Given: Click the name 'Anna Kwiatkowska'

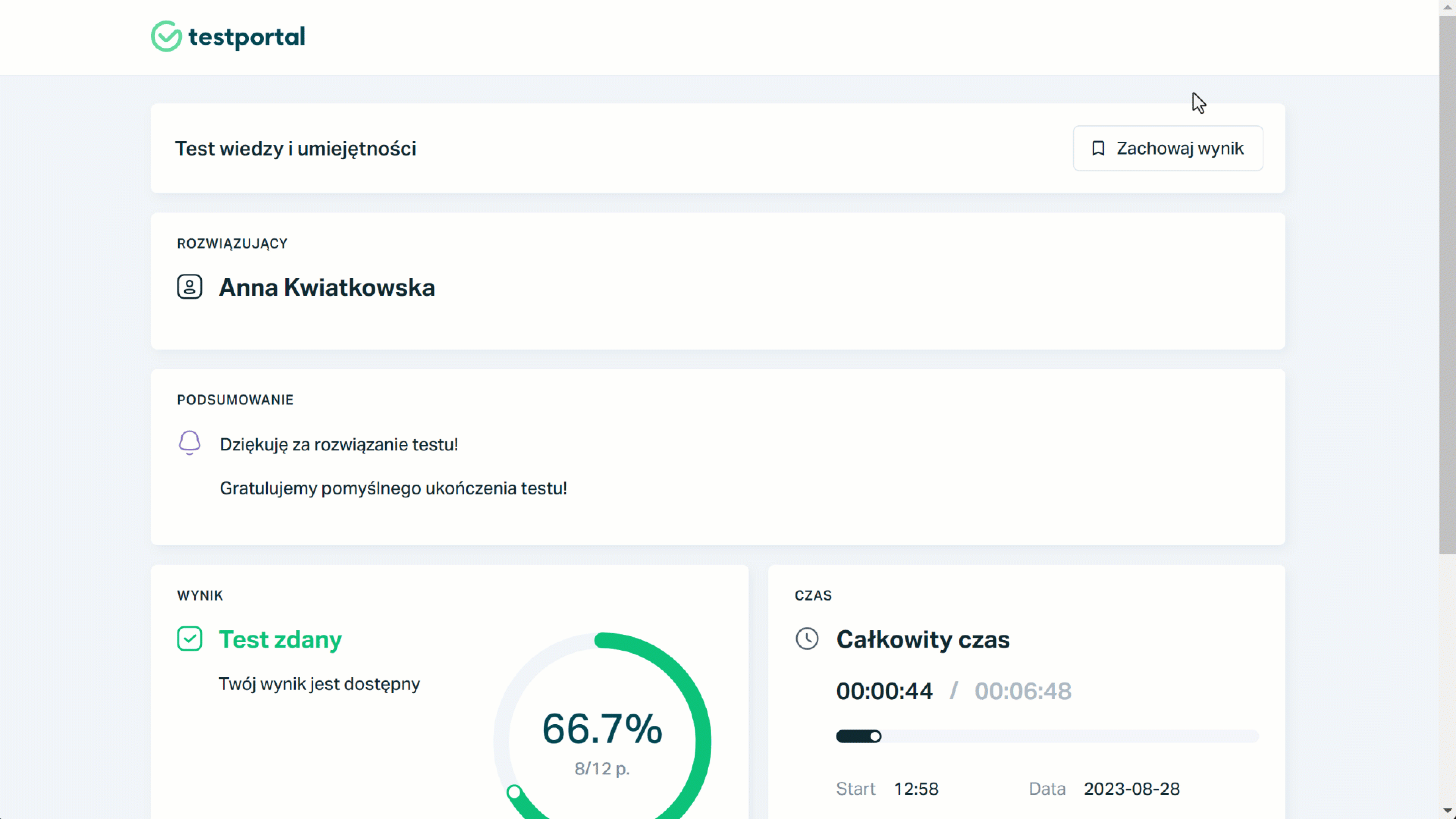Looking at the screenshot, I should click(x=327, y=287).
